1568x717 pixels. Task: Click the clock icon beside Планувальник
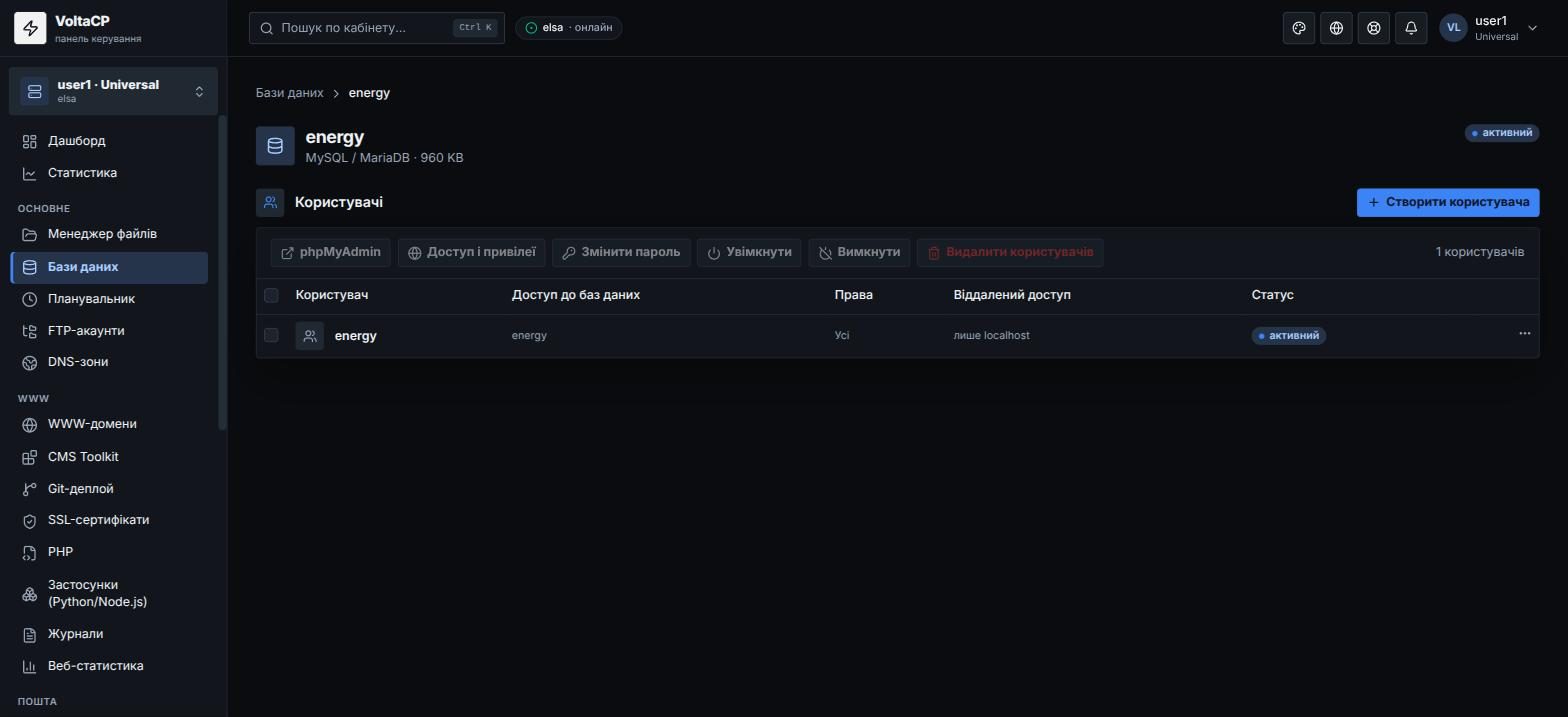click(x=30, y=299)
